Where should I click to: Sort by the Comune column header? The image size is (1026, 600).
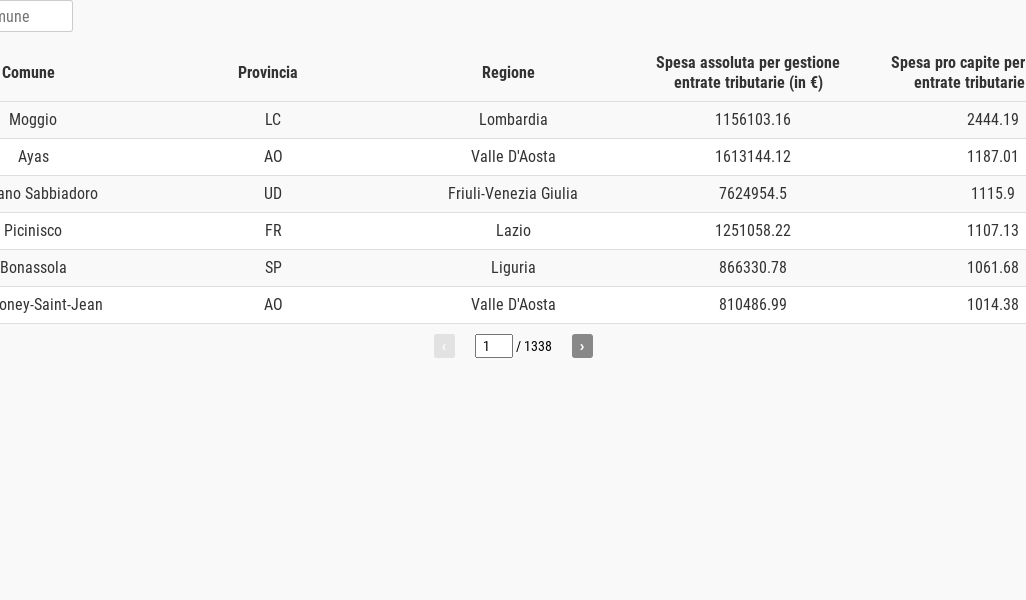click(x=28, y=72)
